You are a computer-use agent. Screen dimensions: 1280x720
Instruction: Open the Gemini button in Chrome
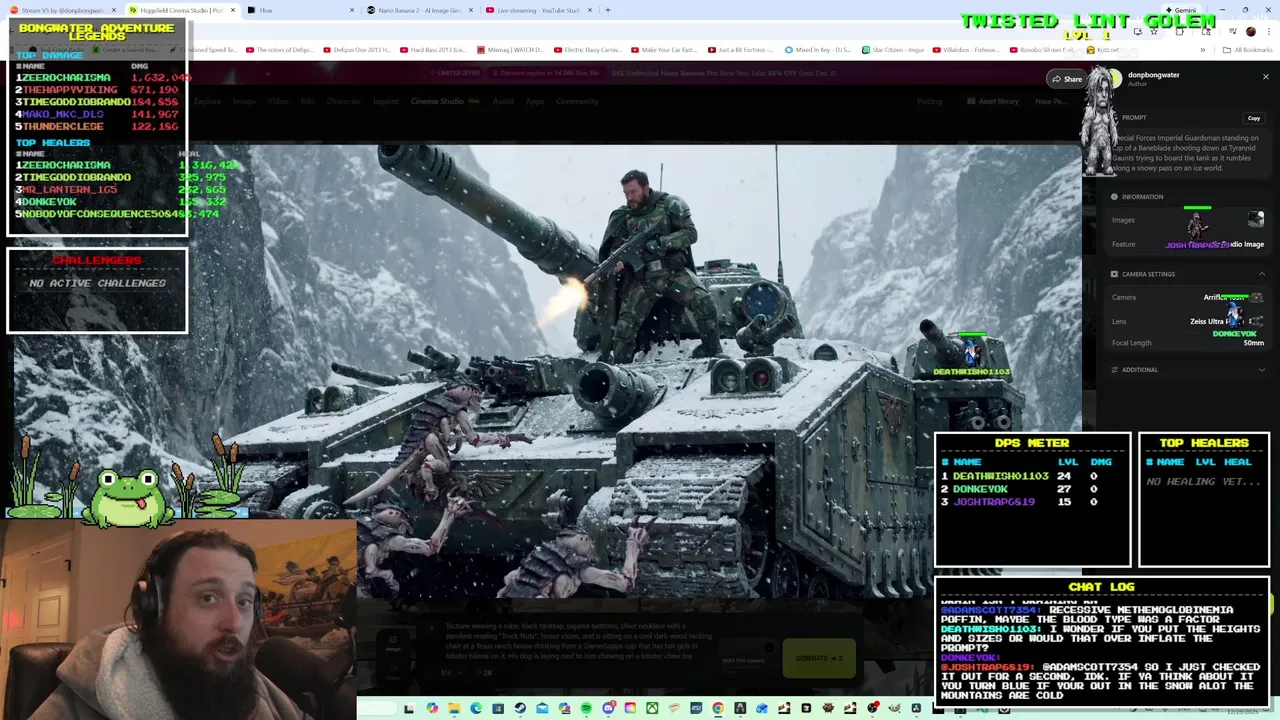(x=1182, y=10)
